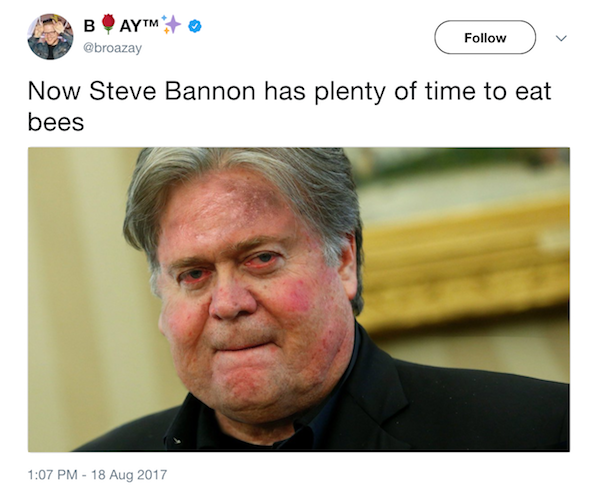Click the red rose emoji in the display name
600x491 pixels.
(x=106, y=25)
